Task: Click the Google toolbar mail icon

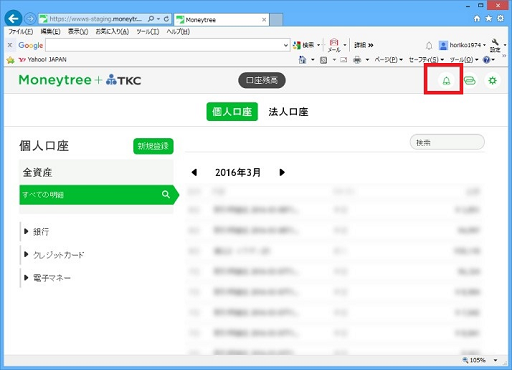Action: (x=334, y=45)
